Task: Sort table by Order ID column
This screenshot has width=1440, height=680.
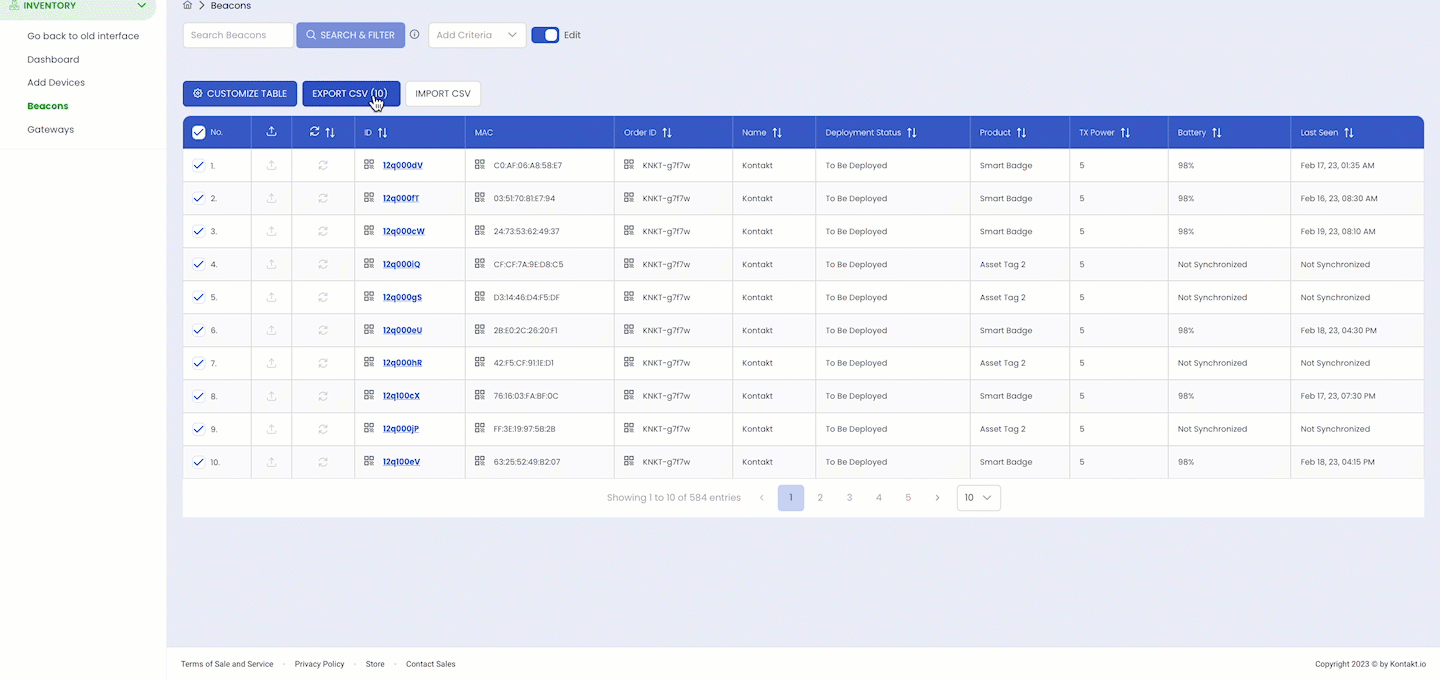Action: (x=667, y=132)
